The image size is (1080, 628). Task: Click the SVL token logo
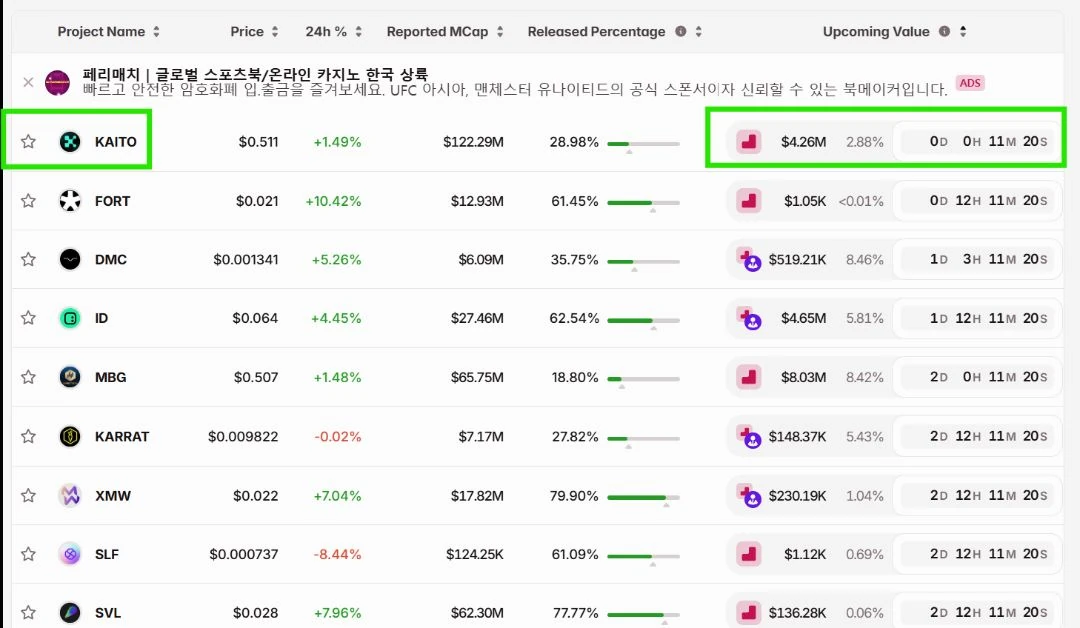pos(70,613)
